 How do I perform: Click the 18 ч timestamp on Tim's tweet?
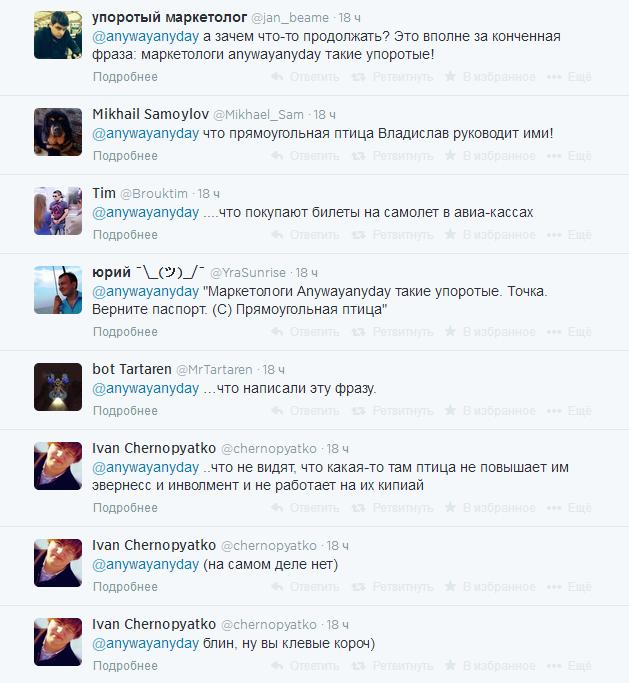point(209,194)
